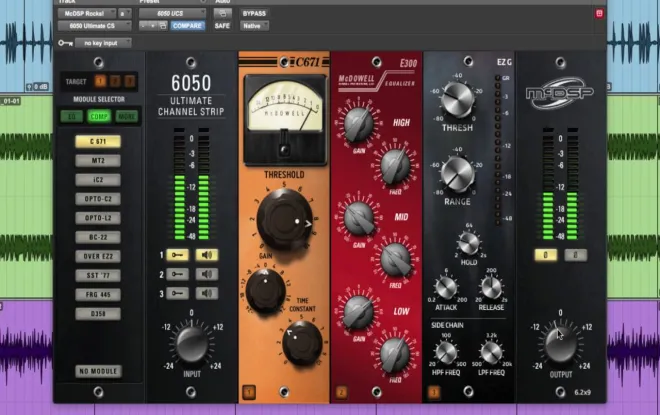Toggle speaker monitor for slot 2
Screen dimensions: 660x415
tap(207, 274)
